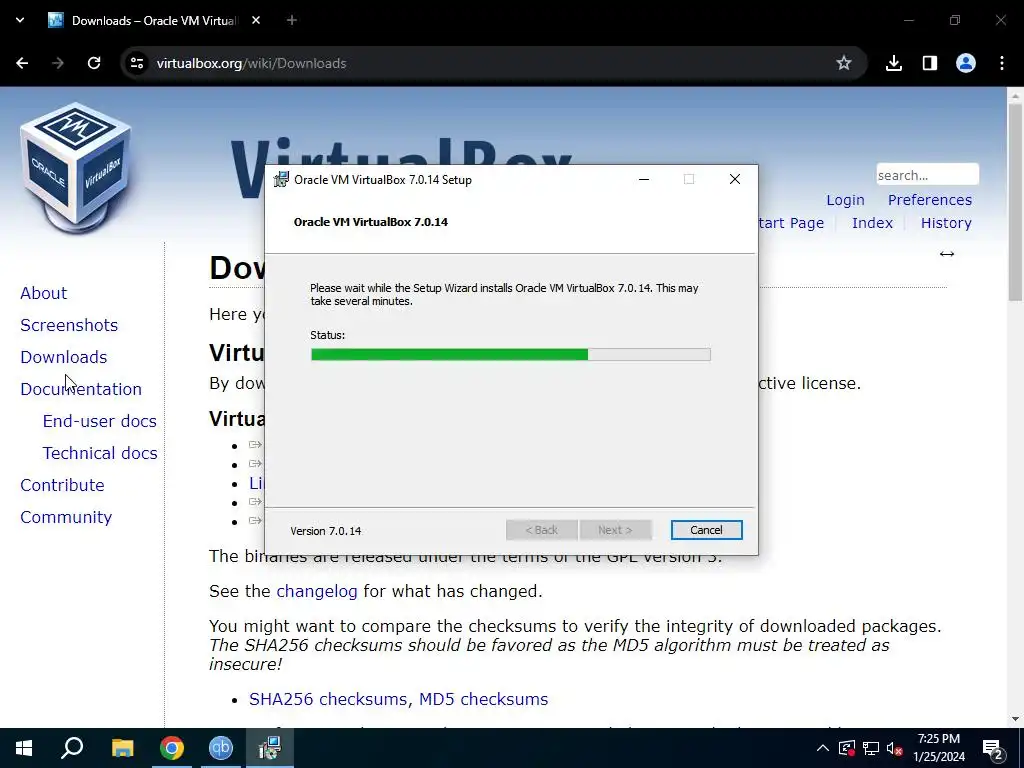Open Contribute in the sidebar
The height and width of the screenshot is (768, 1024).
63,485
